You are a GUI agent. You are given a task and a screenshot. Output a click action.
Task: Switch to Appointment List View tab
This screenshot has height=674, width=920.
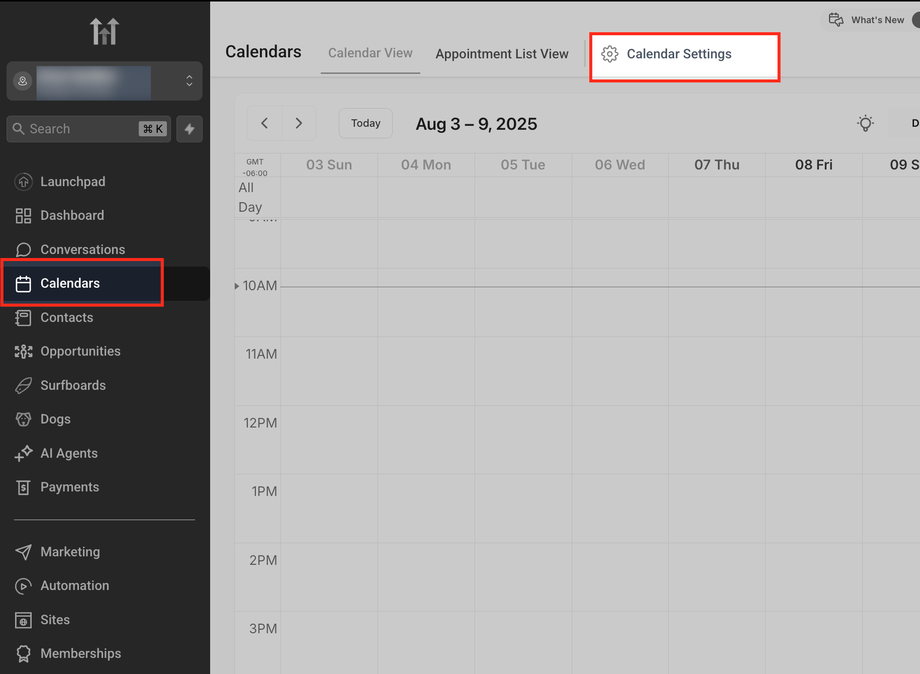pos(502,54)
